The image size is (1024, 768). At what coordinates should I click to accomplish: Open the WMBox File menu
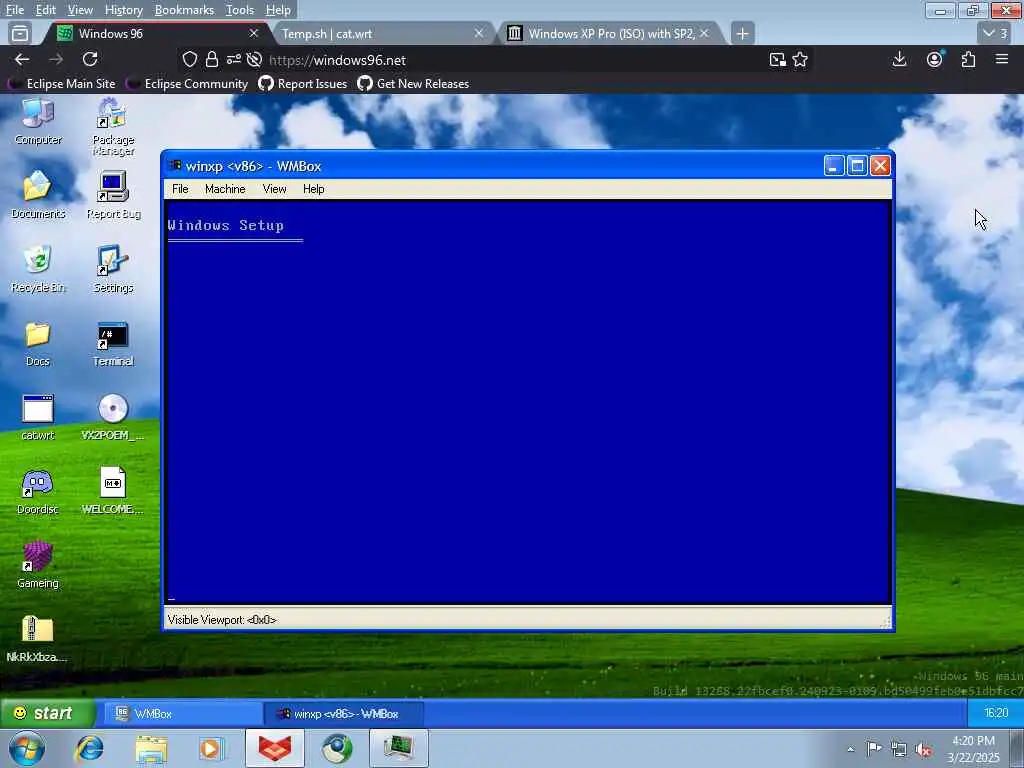180,189
